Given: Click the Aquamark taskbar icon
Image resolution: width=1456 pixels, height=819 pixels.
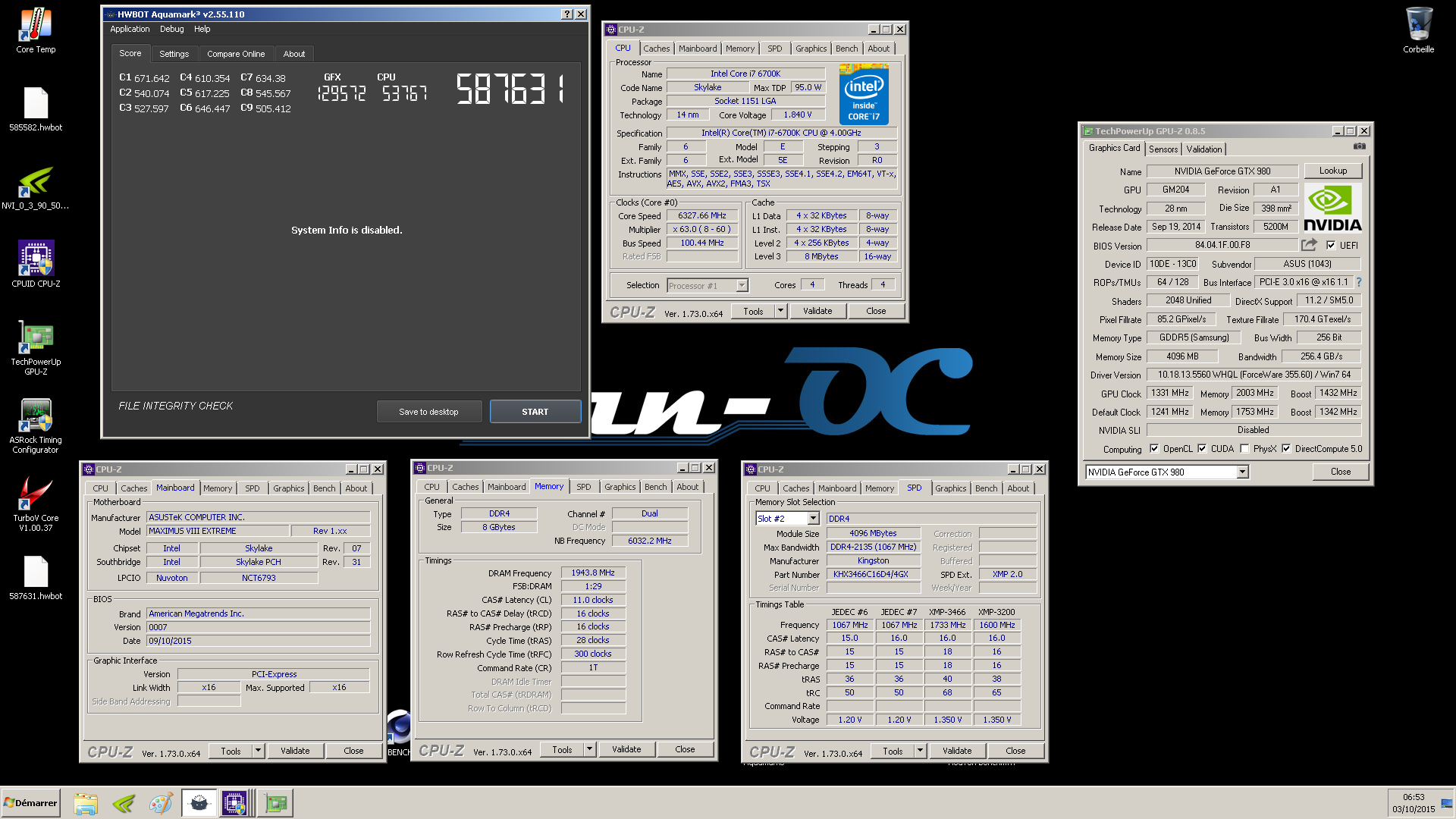Looking at the screenshot, I should (199, 803).
